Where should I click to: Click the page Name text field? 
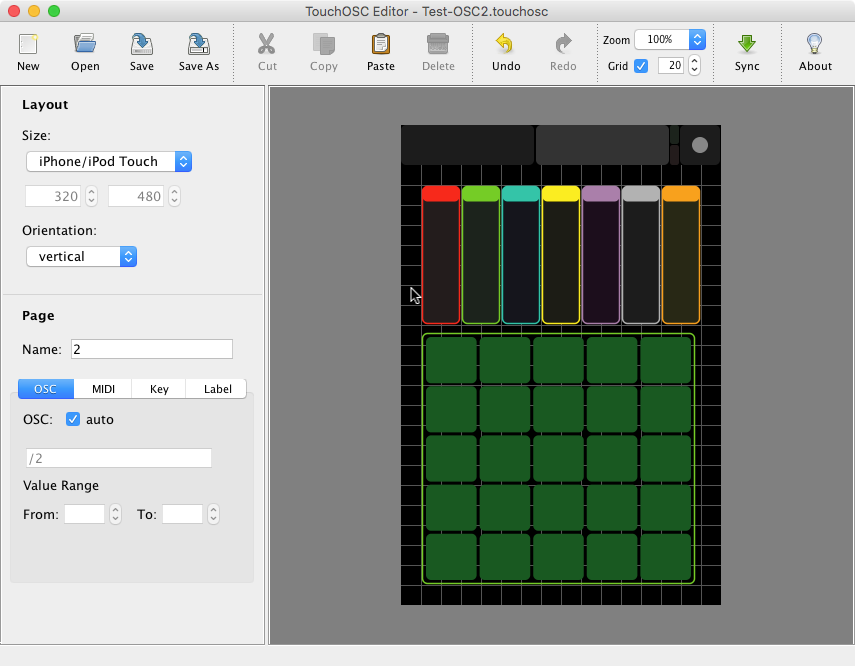pos(152,349)
